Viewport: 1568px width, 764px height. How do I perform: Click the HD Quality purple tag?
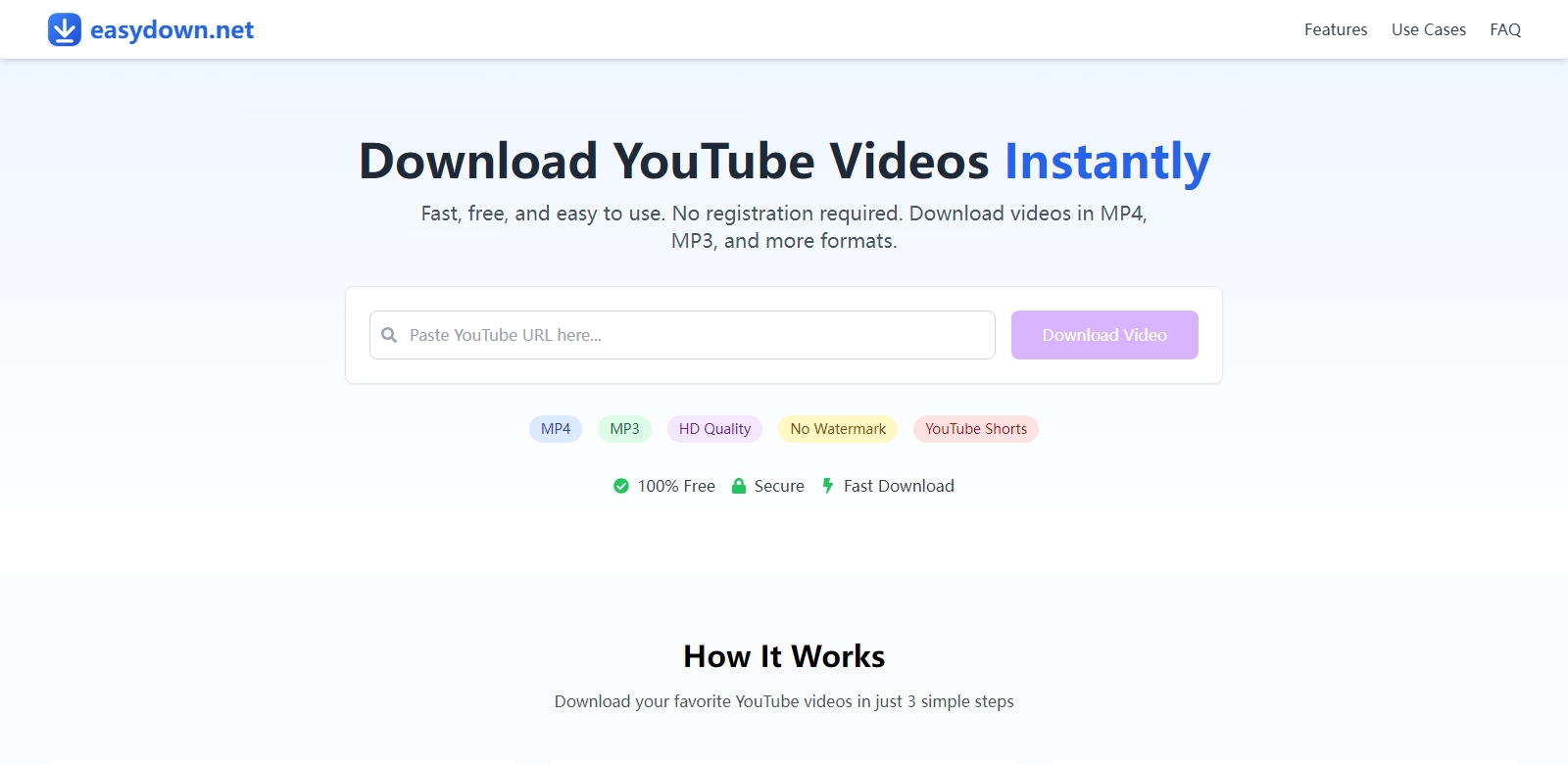(x=714, y=429)
